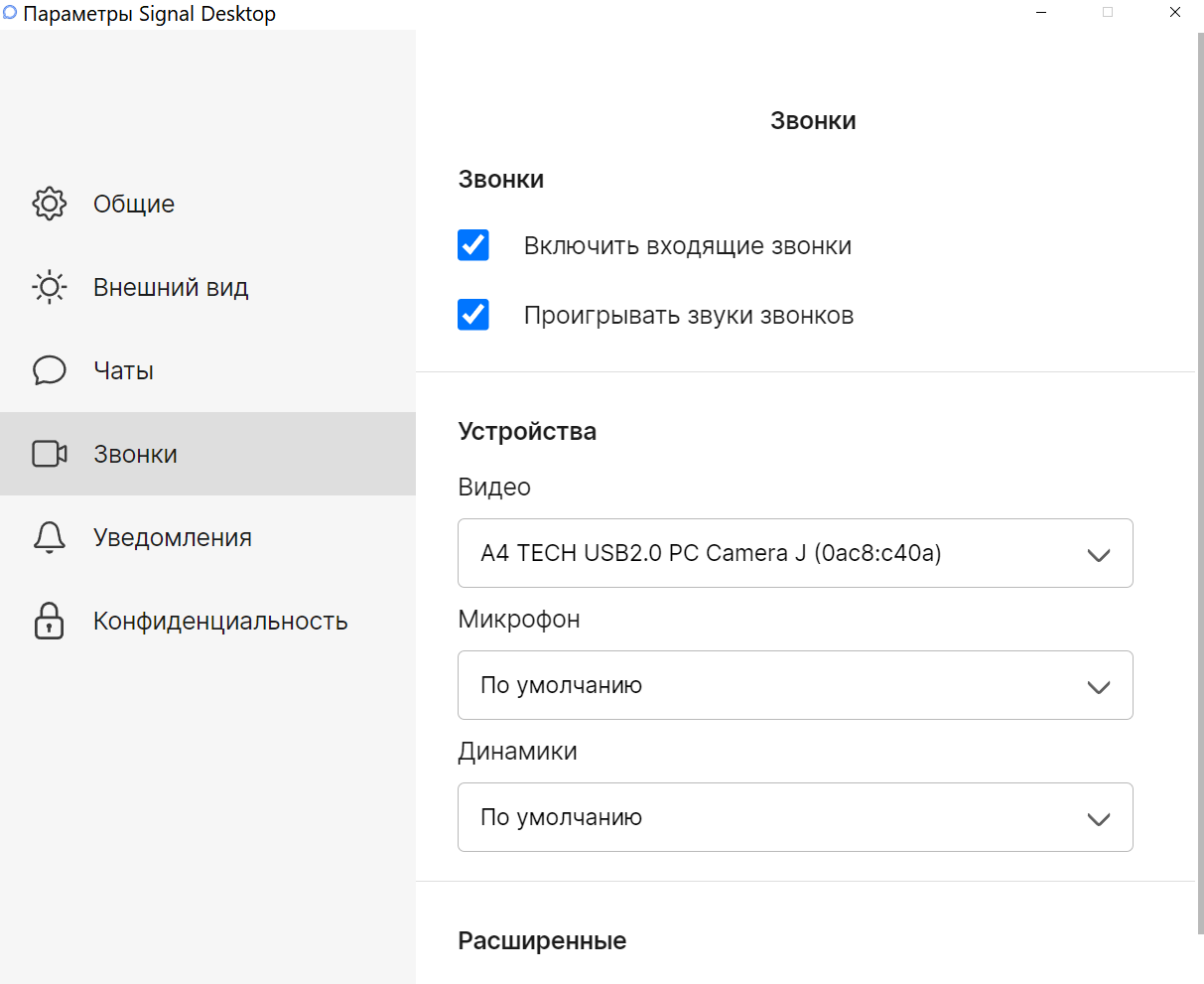
Task: Open the Видео camera dropdown
Action: (x=795, y=553)
